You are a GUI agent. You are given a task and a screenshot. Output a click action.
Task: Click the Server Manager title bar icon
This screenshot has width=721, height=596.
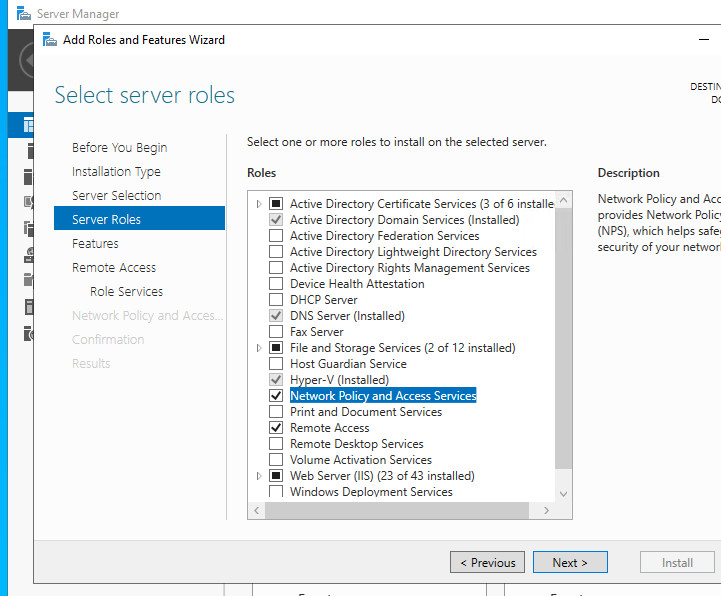coord(23,14)
